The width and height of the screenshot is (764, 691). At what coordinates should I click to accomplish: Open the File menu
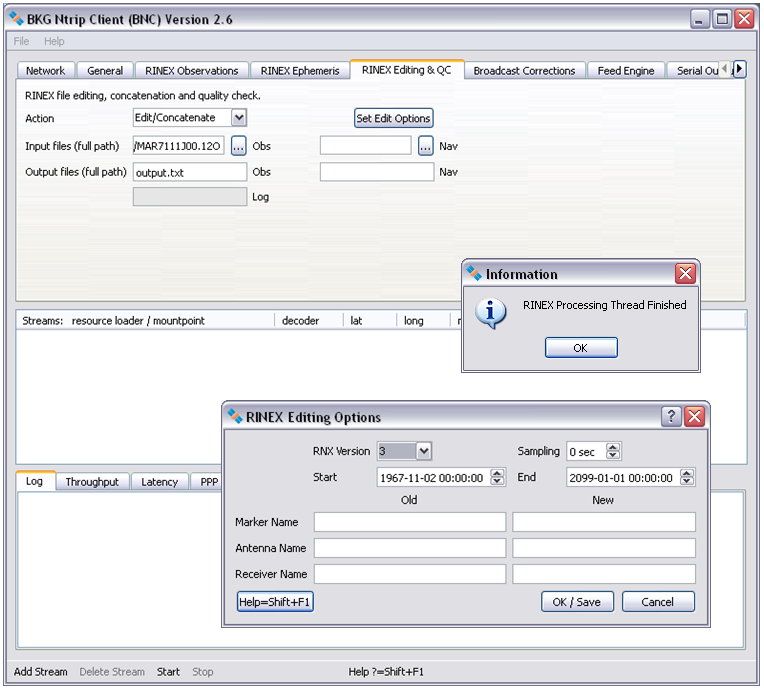click(22, 41)
